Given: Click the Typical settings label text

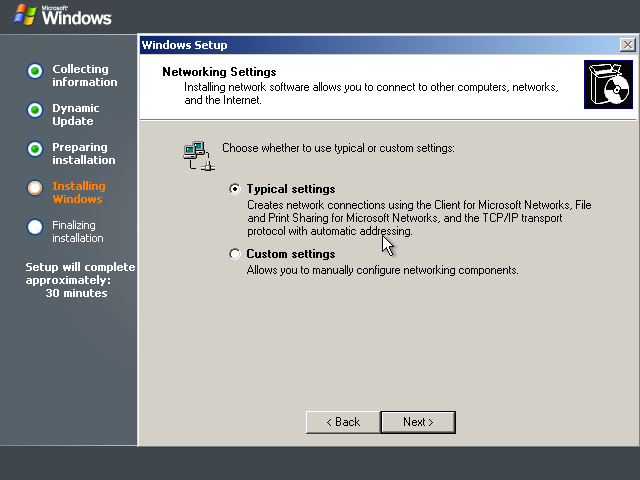Looking at the screenshot, I should pyautogui.click(x=291, y=189).
